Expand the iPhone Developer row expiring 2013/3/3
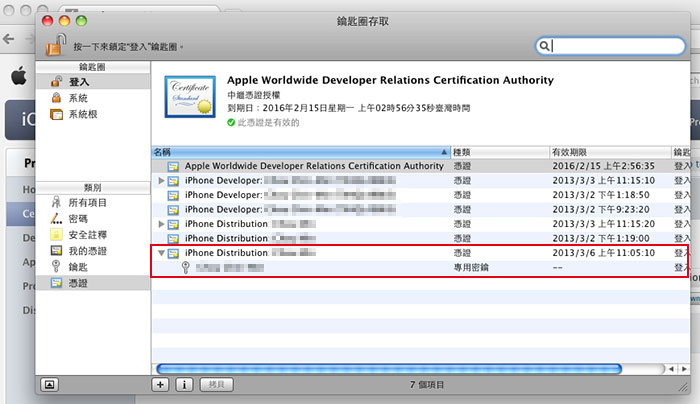The image size is (700, 404). [x=161, y=180]
